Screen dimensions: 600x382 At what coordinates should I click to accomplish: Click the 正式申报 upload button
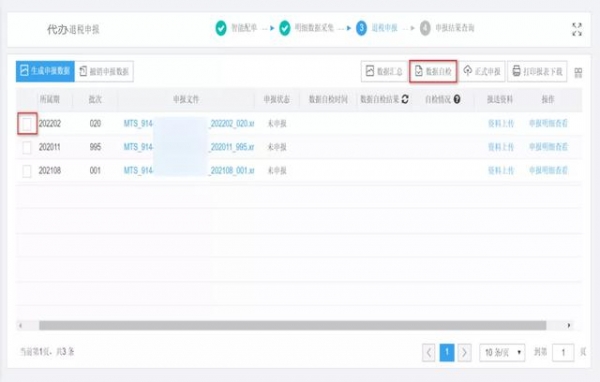tap(482, 71)
